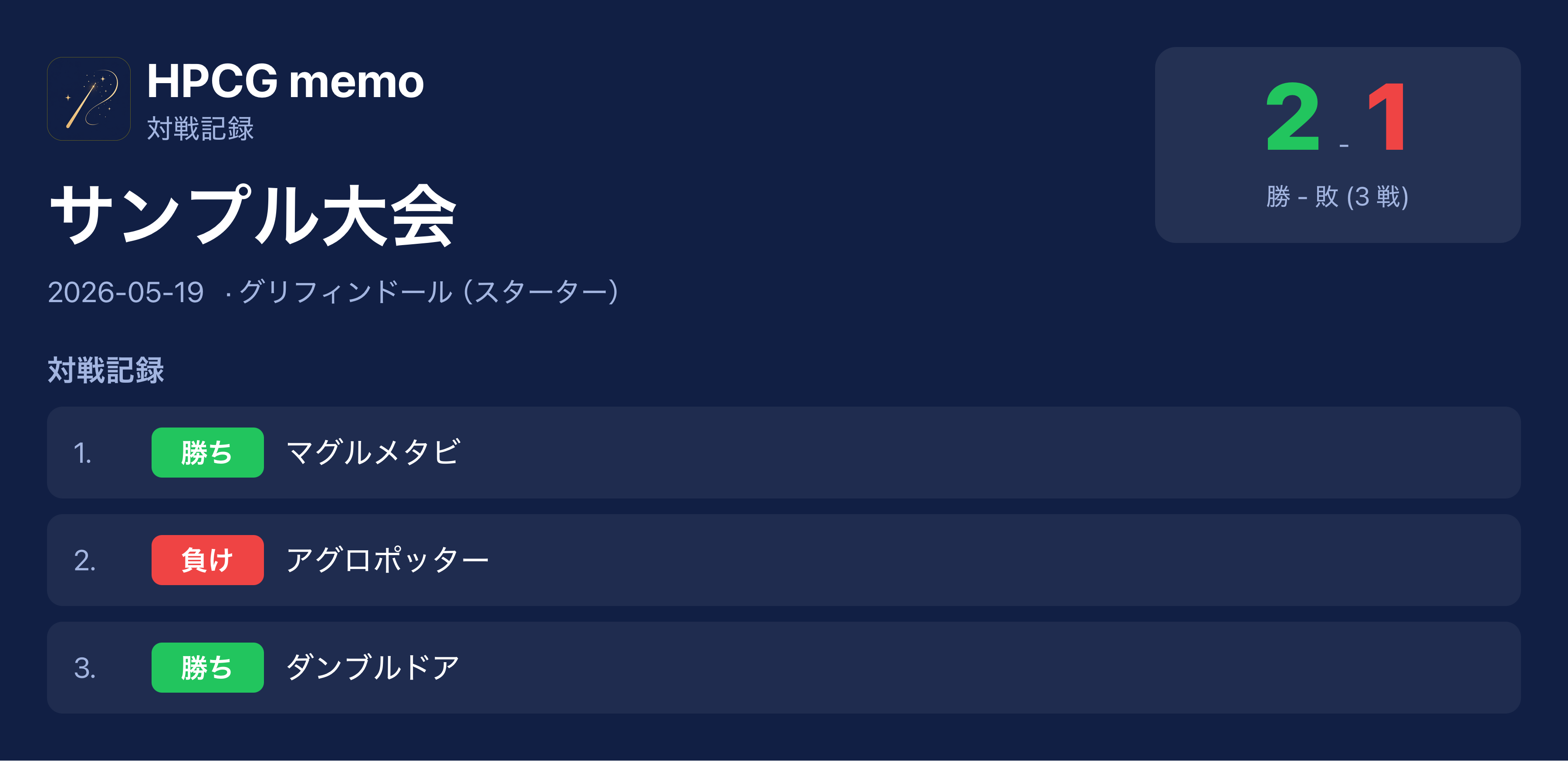Click the グリフィンドール (スターター) deck label
This screenshot has width=1568, height=761.
tap(429, 293)
